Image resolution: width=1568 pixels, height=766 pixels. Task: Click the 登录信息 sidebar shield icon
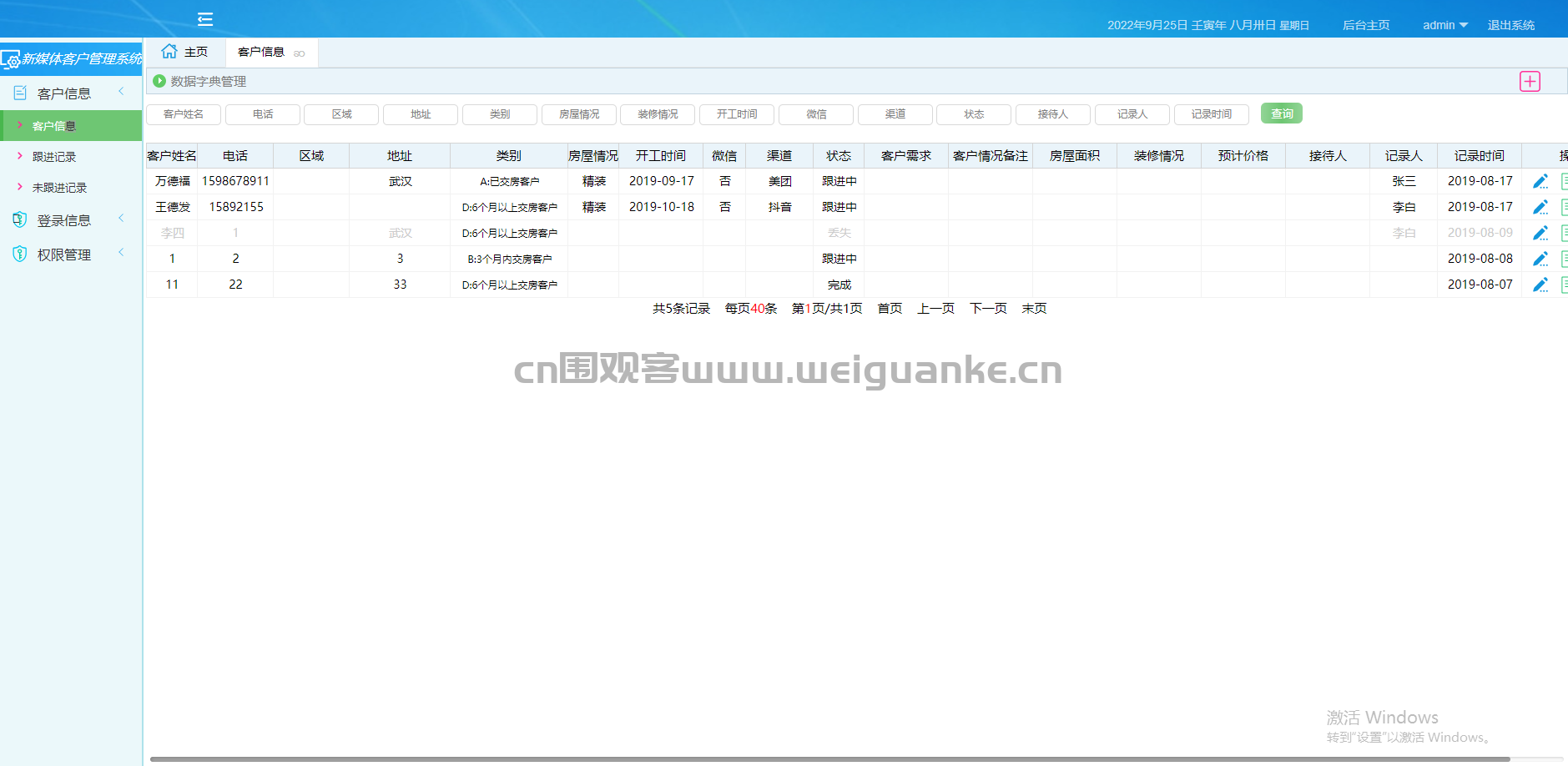20,220
